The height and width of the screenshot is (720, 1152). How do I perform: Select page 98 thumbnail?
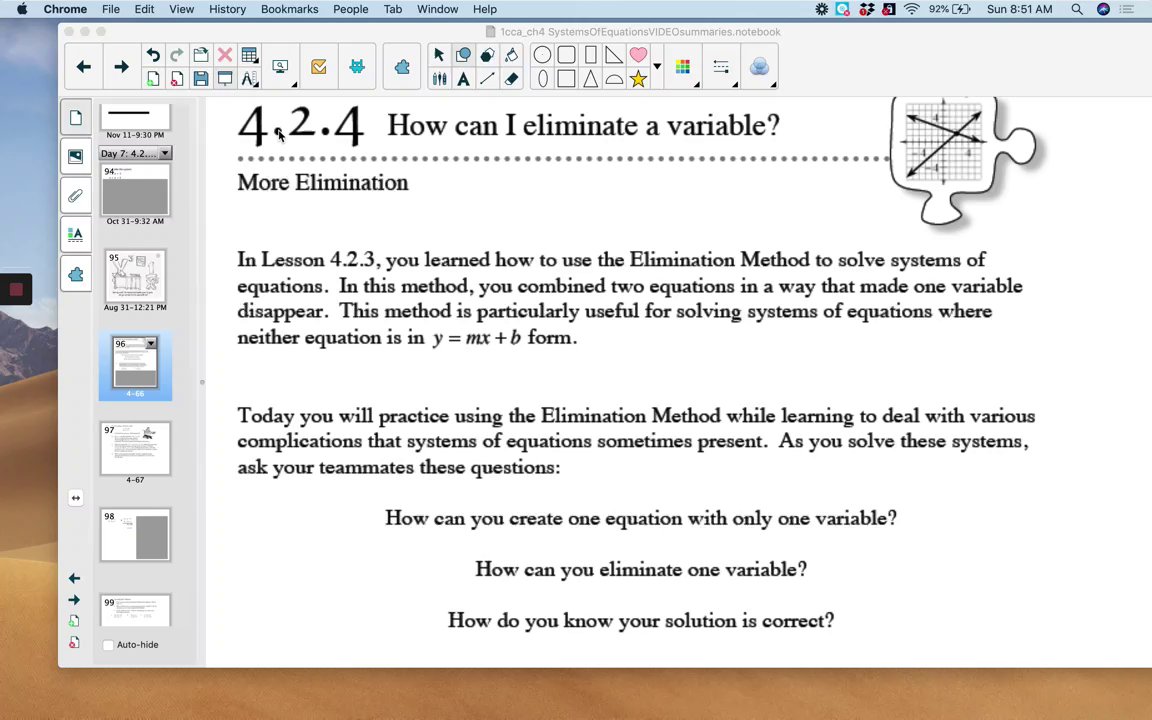coord(135,534)
